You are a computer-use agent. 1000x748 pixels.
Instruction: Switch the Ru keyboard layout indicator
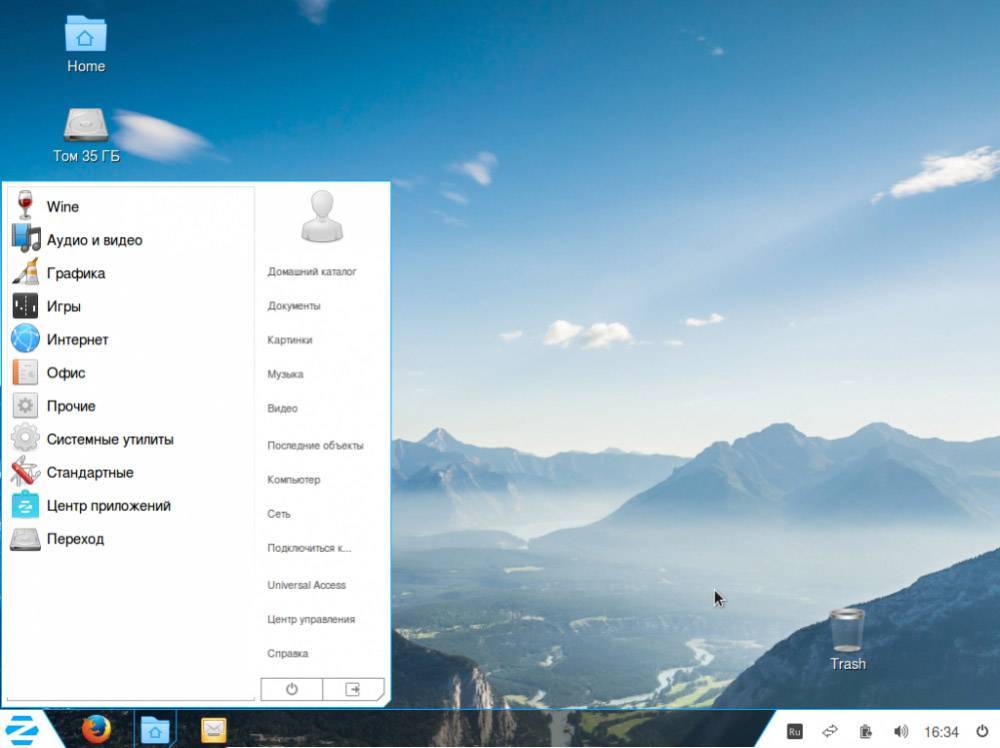coord(795,731)
